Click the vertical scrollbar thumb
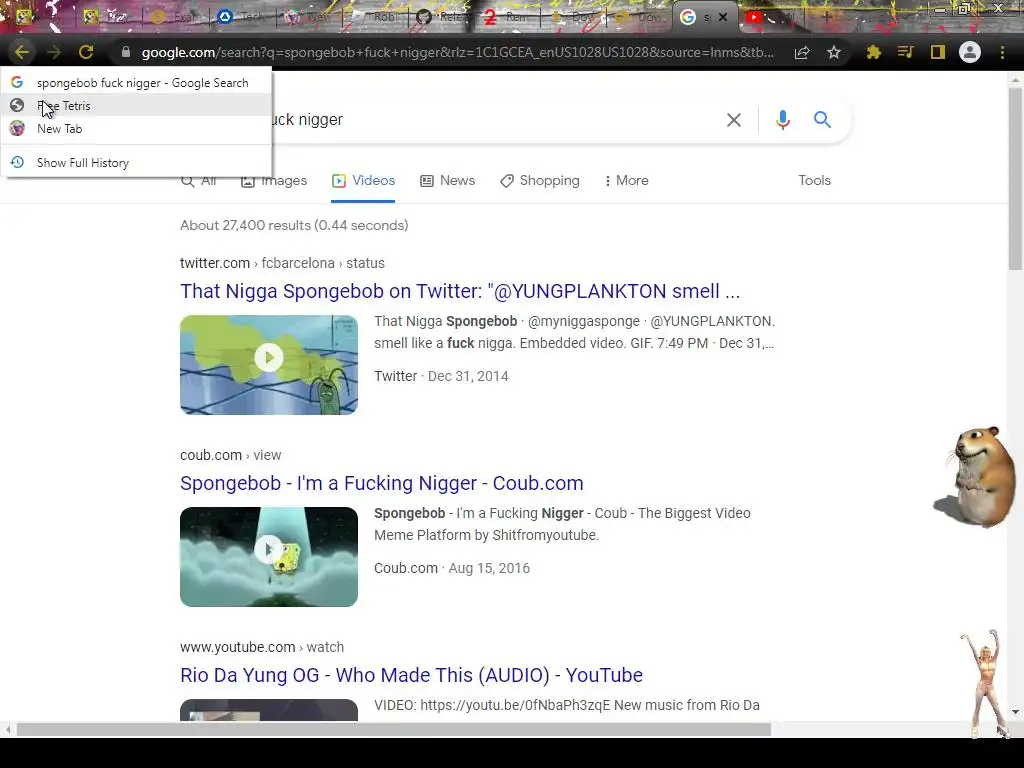The height and width of the screenshot is (768, 1024). pyautogui.click(x=1015, y=179)
